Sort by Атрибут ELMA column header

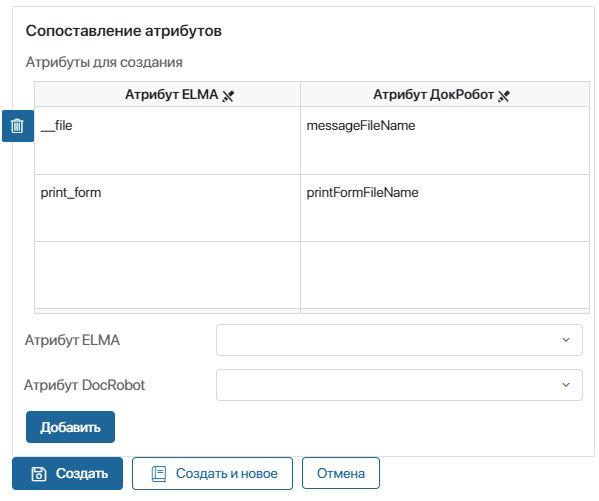[172, 94]
